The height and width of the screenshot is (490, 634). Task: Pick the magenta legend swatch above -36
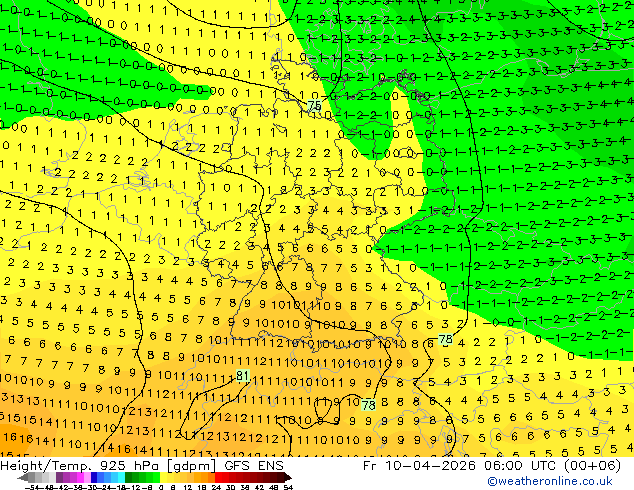point(80,477)
